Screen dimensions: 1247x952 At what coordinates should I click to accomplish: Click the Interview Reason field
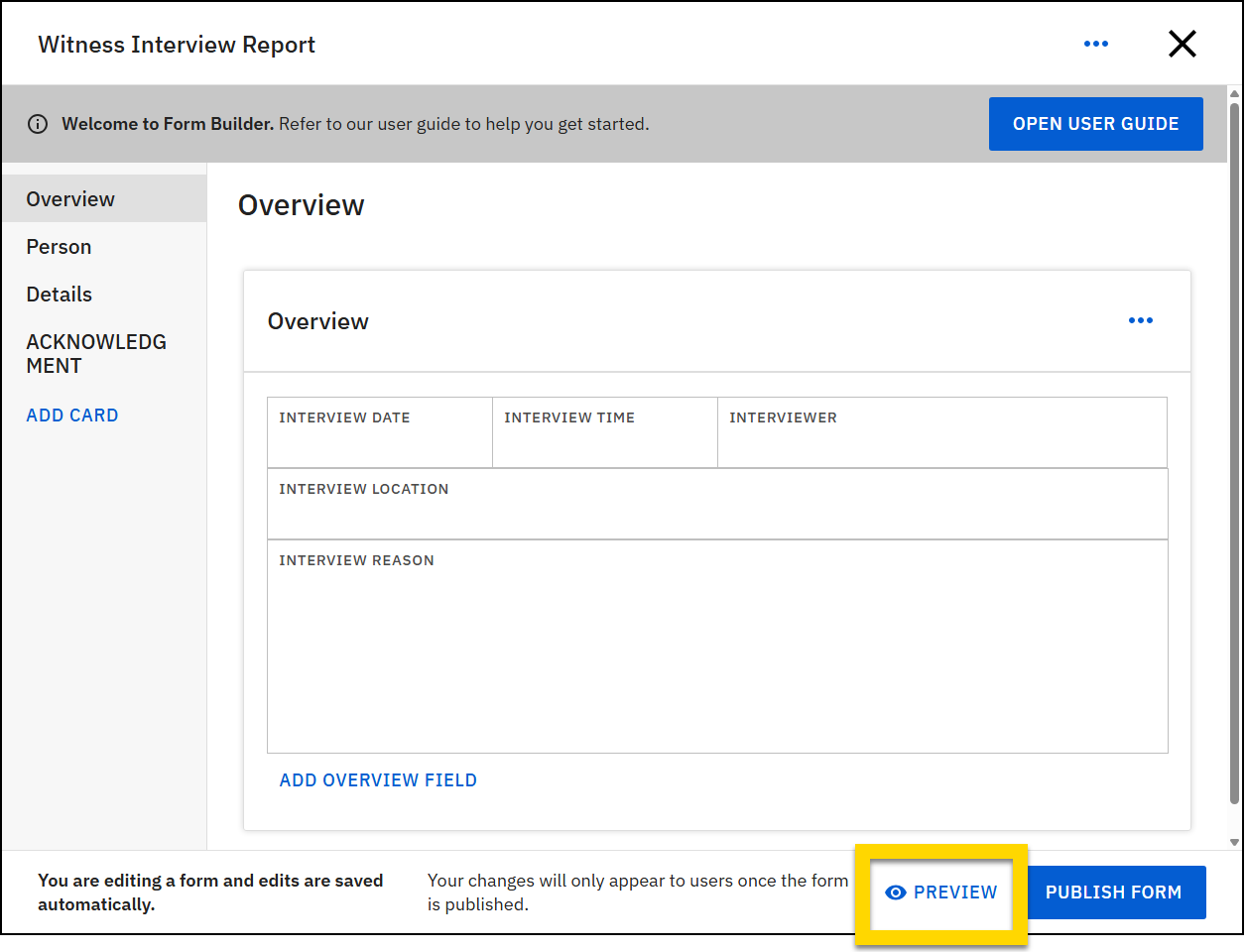coord(717,645)
